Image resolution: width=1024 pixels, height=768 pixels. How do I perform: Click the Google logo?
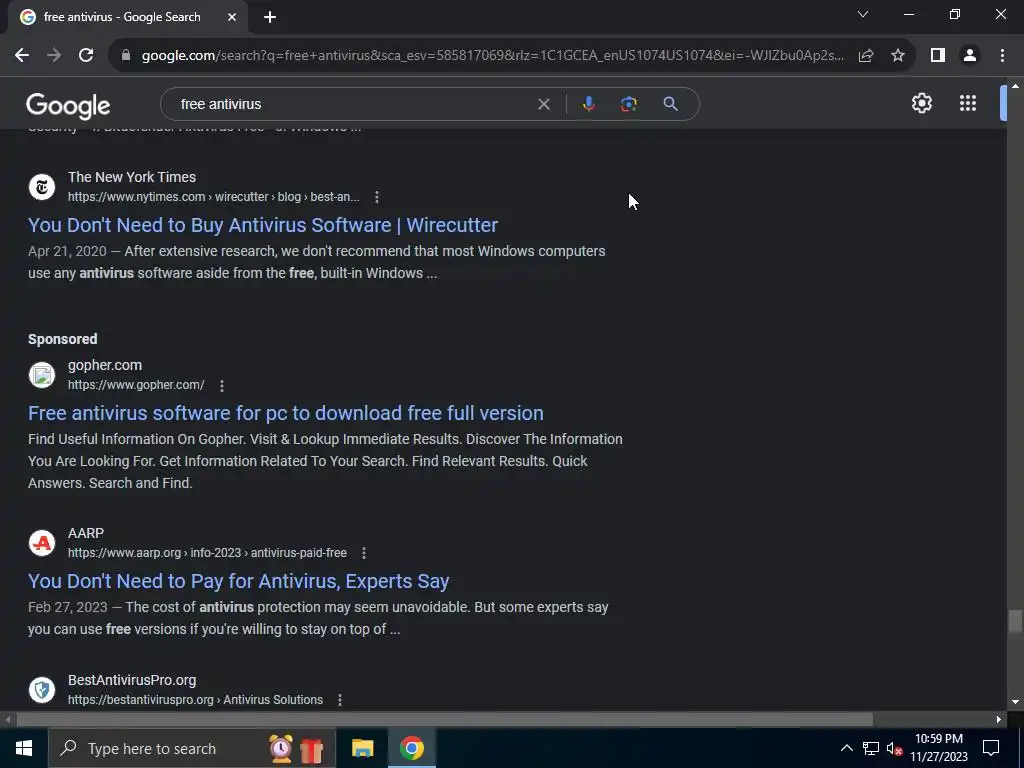click(68, 106)
